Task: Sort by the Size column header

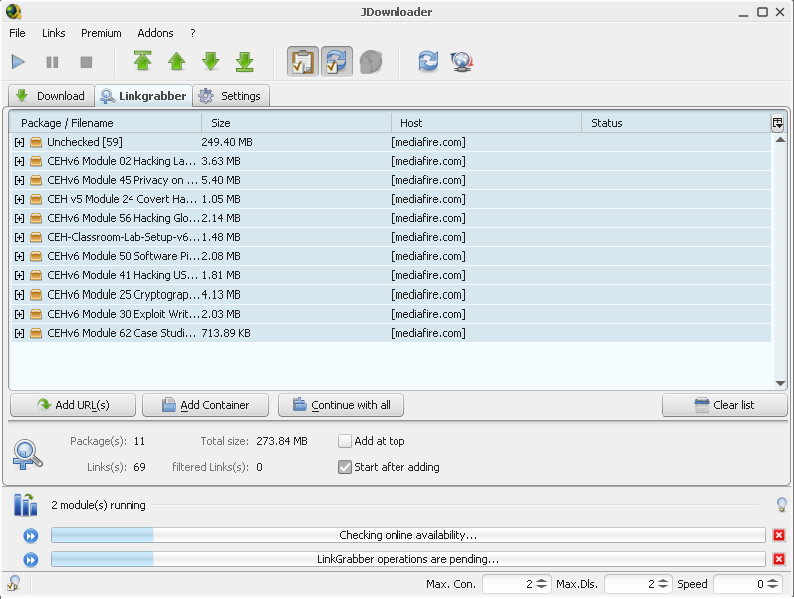Action: pos(296,123)
